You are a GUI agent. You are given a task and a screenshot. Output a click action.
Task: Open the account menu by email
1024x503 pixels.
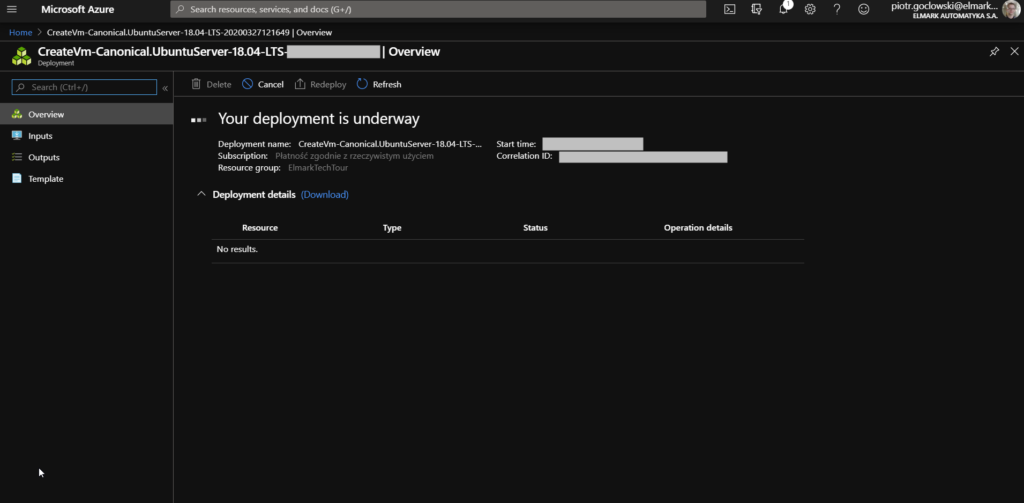pos(944,6)
